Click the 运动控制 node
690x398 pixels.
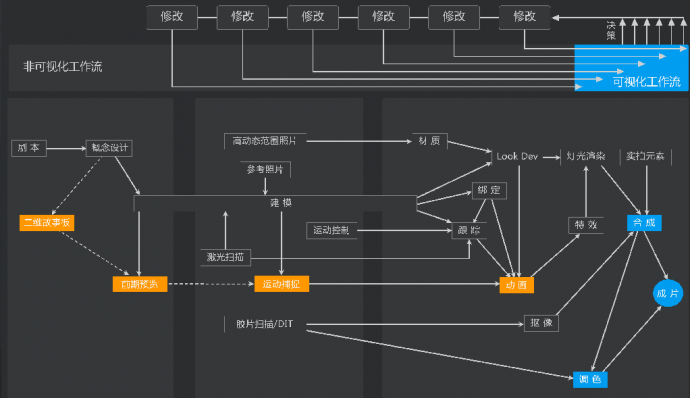[x=331, y=230]
